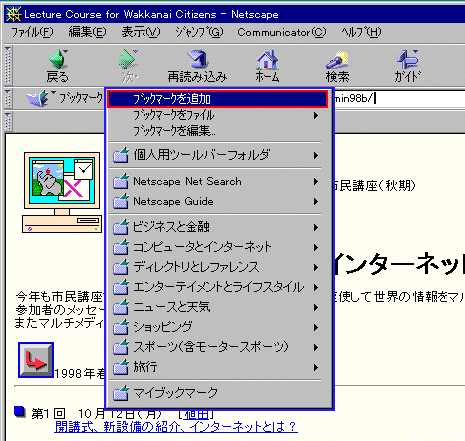The height and width of the screenshot is (441, 465).
Task: Select ブックマークを追加 menu entry
Action: click(217, 99)
